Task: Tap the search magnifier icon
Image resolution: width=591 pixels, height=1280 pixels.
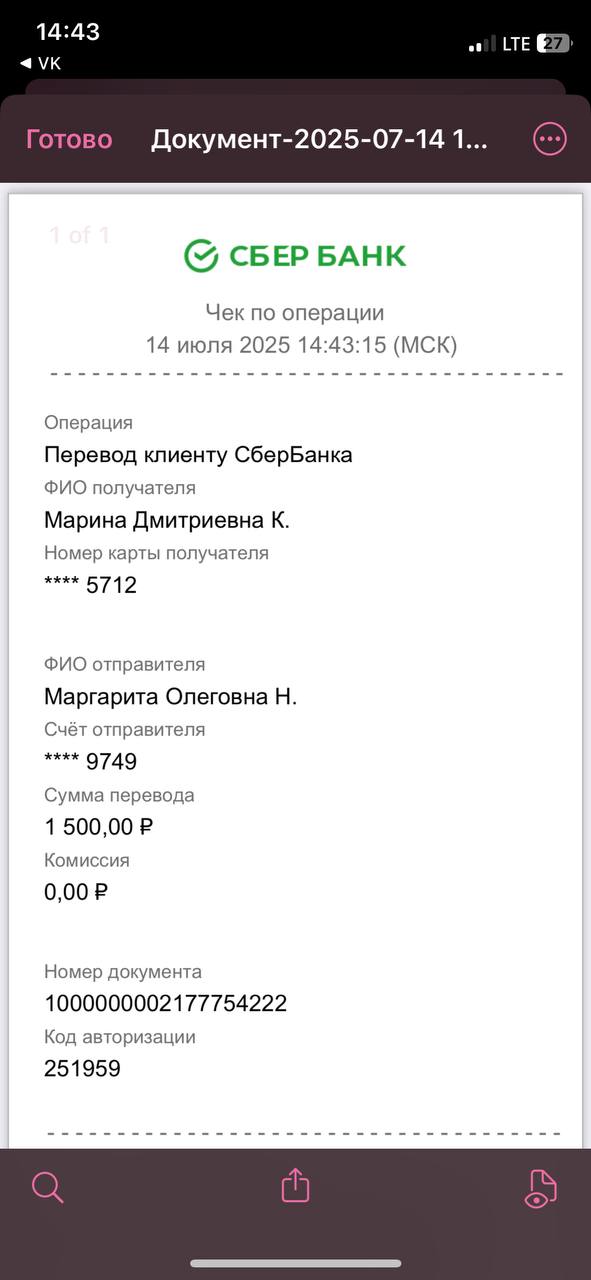Action: click(47, 1187)
